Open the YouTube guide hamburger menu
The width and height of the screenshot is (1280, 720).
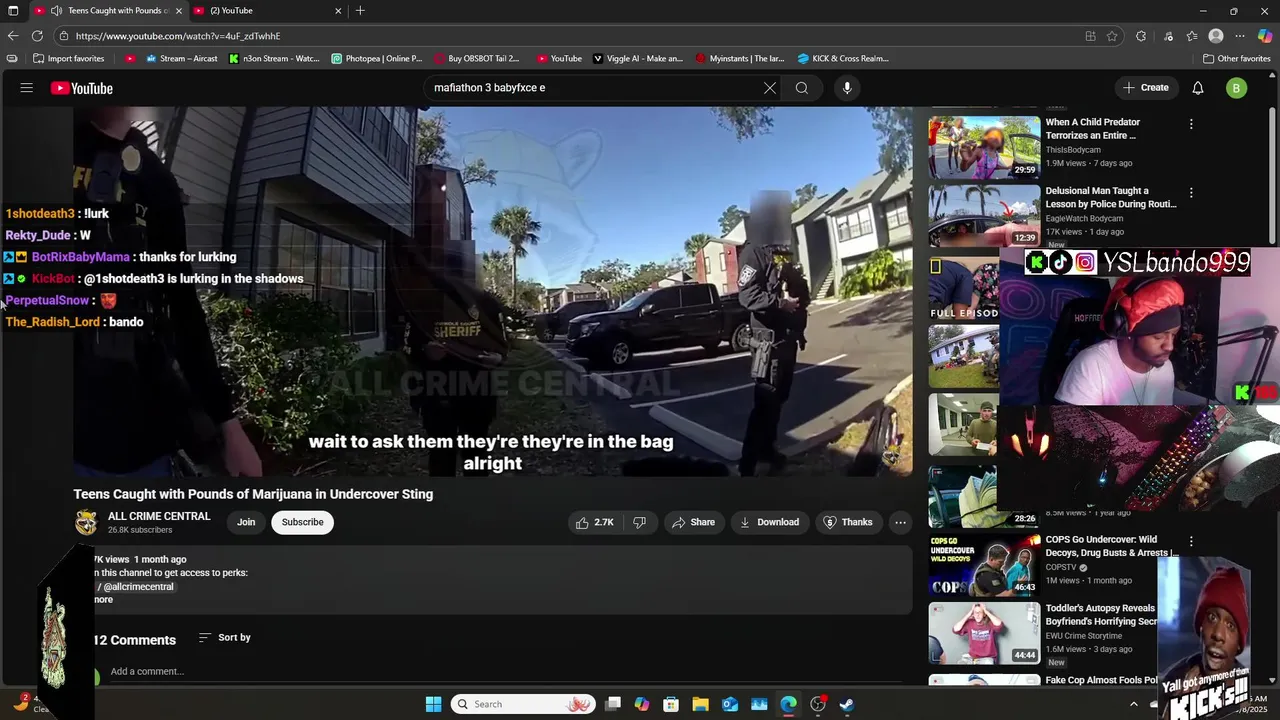pos(27,88)
